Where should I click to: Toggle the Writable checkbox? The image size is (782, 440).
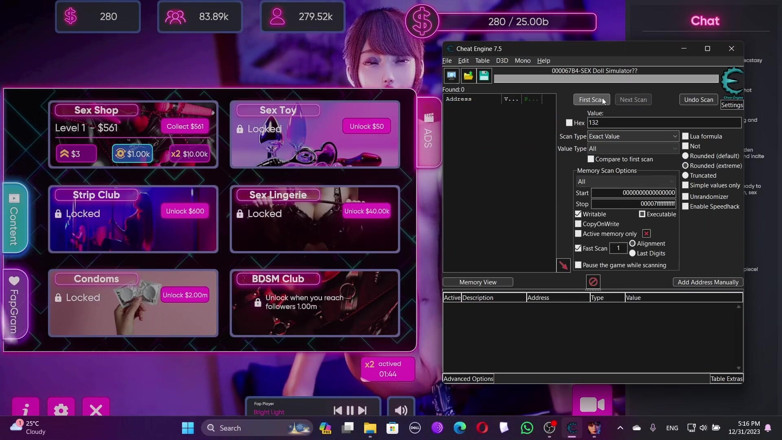click(x=578, y=214)
